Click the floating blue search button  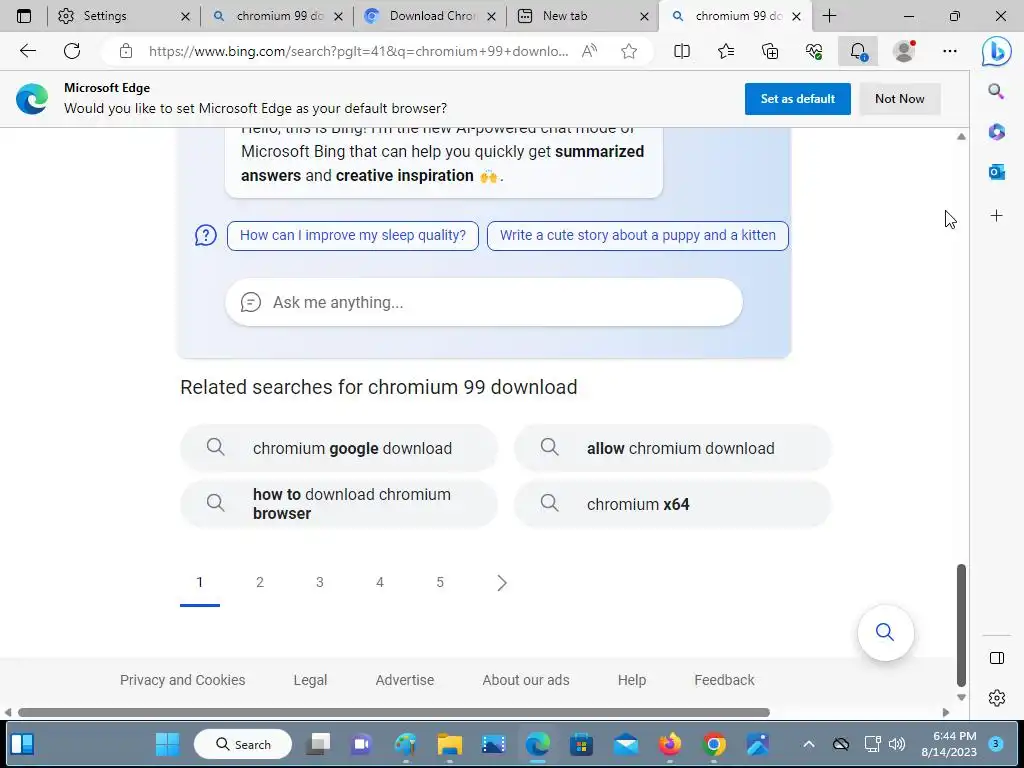[x=885, y=632]
